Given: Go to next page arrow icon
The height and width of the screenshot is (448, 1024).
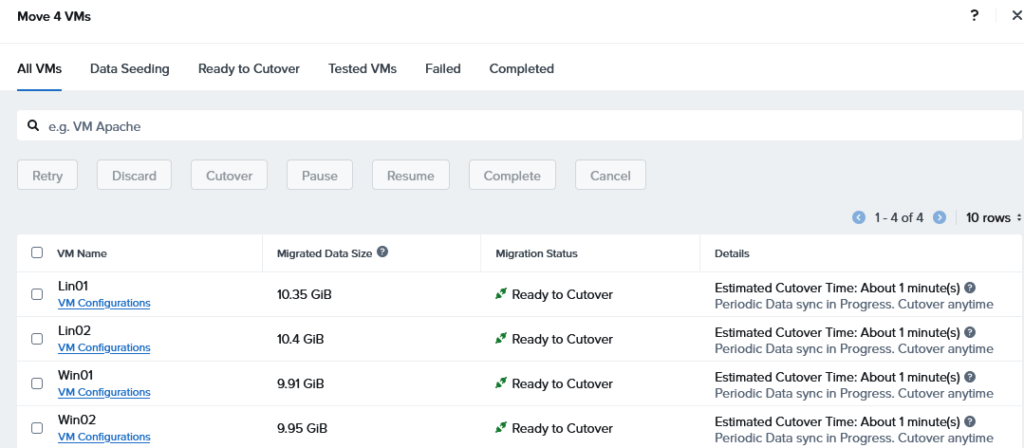Looking at the screenshot, I should (939, 217).
